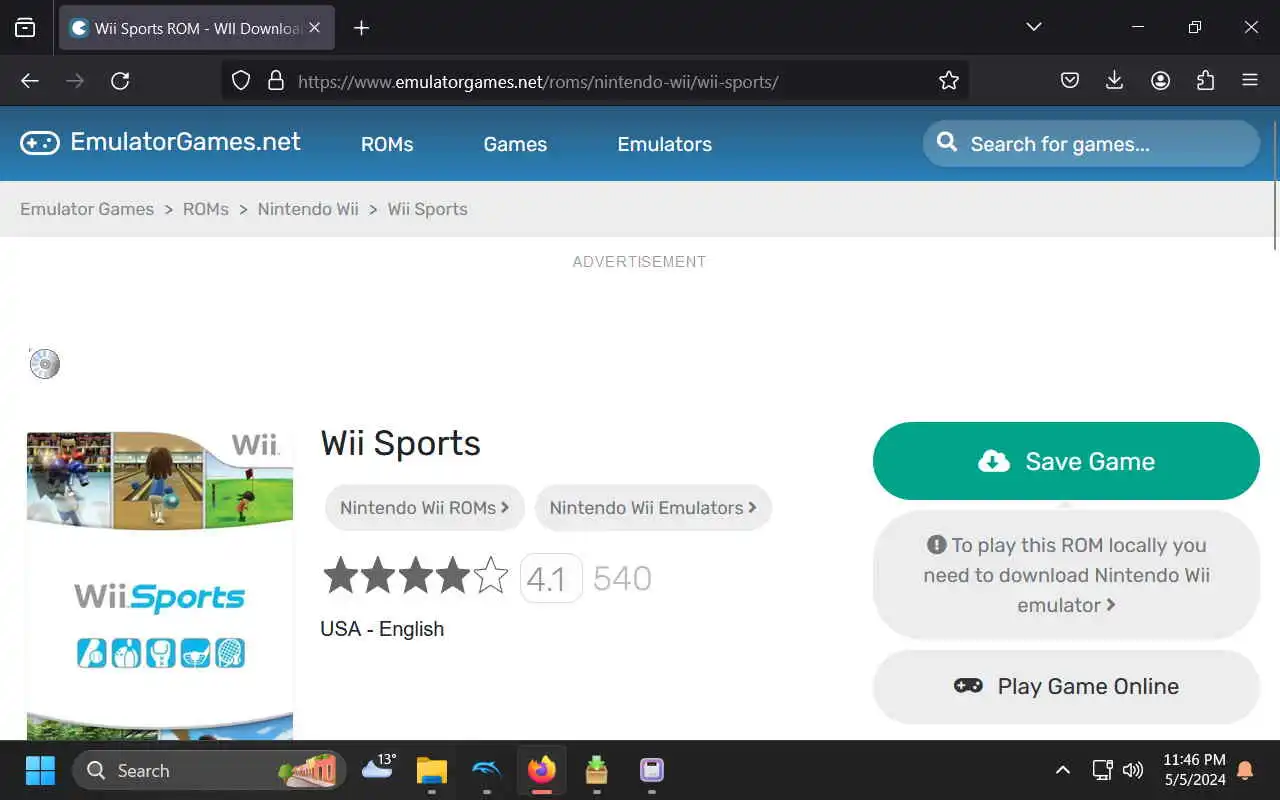Bookmark this page with star icon
The image size is (1280, 800).
949,81
